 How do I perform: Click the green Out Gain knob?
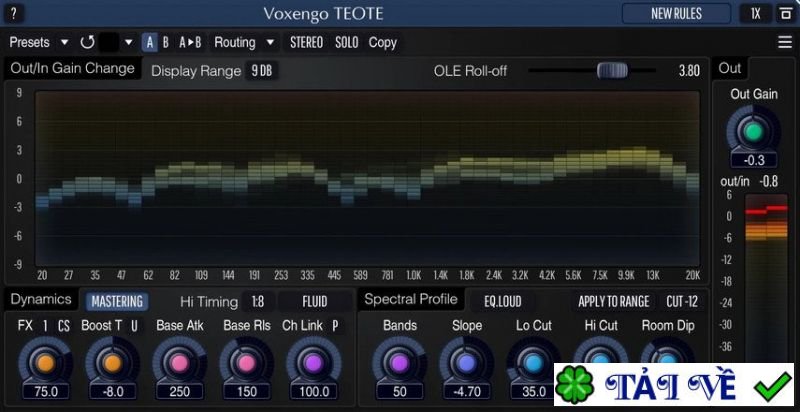tap(754, 132)
